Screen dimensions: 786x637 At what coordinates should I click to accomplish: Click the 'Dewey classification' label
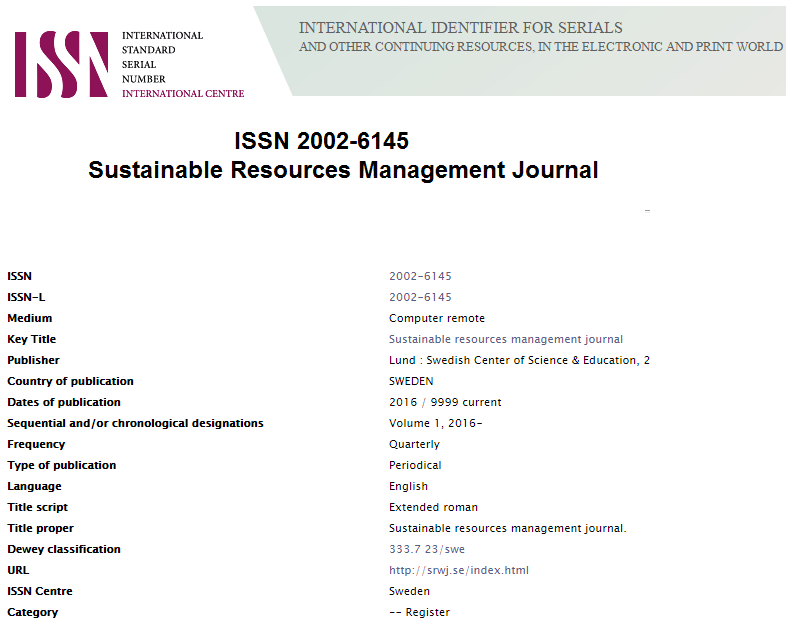pyautogui.click(x=64, y=549)
